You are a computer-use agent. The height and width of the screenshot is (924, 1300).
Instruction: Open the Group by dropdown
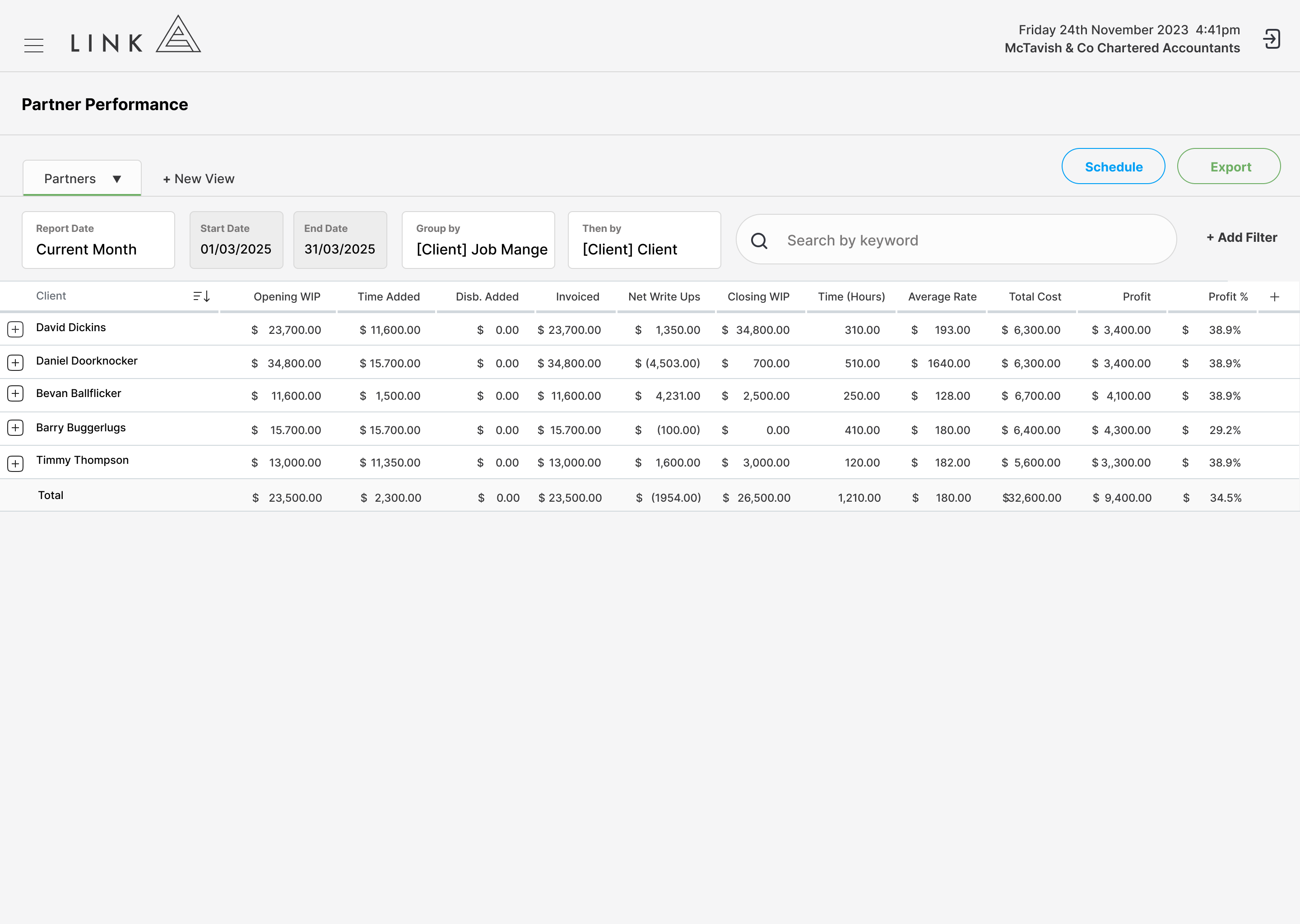tap(478, 240)
